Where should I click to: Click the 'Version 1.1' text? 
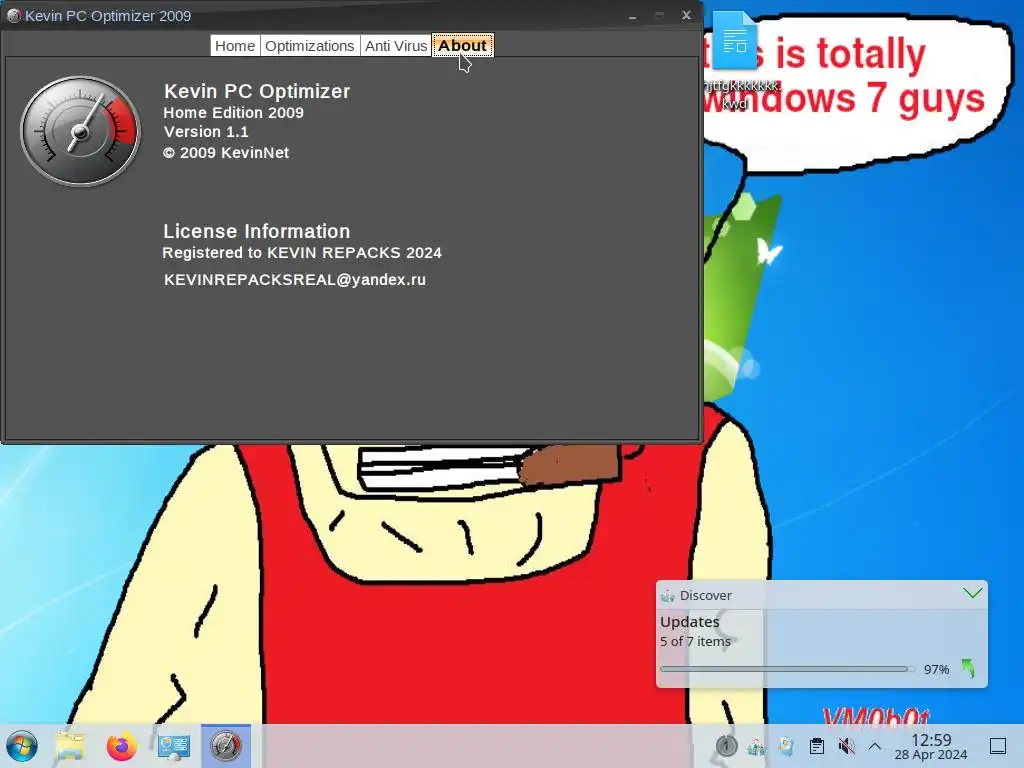tap(206, 132)
